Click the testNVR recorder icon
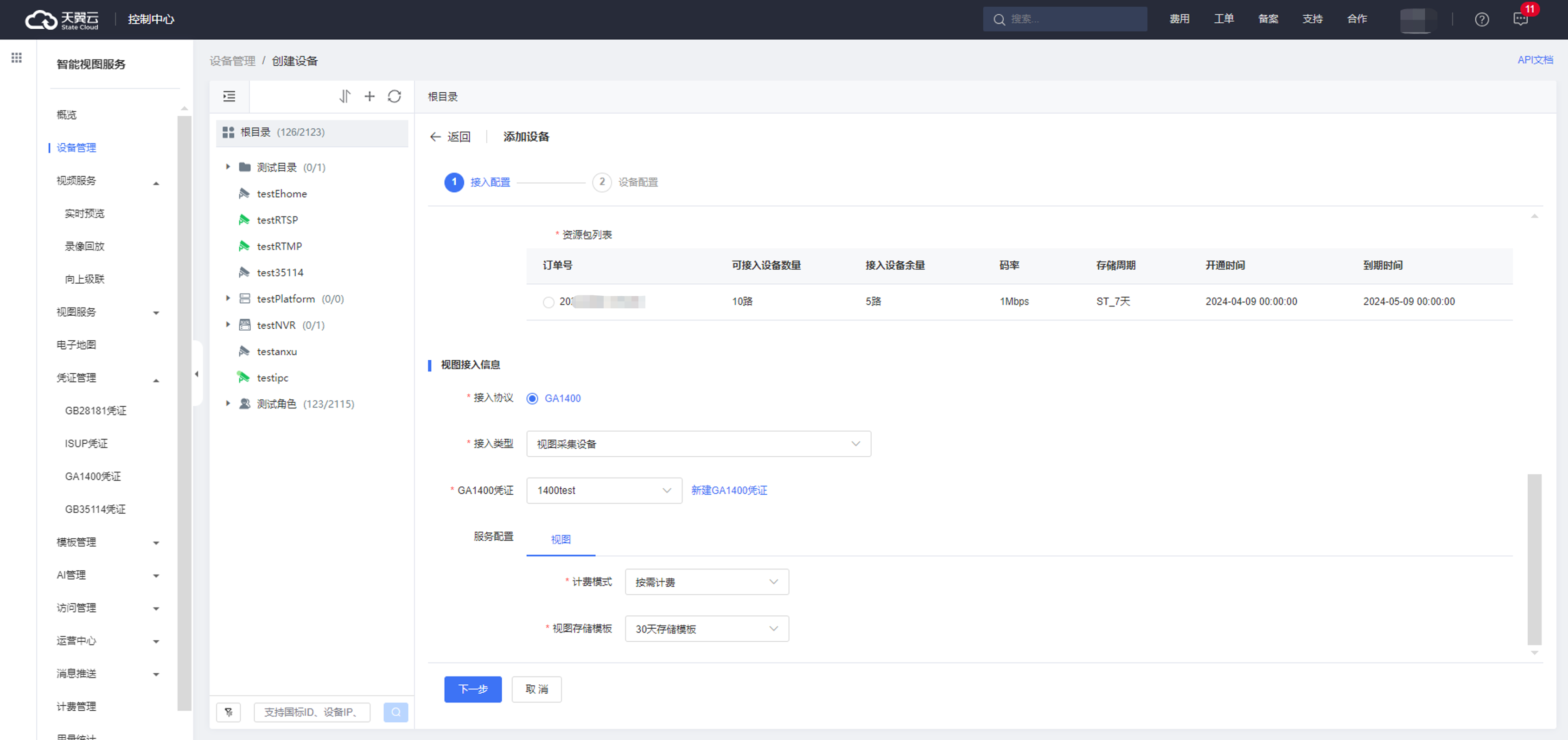The height and width of the screenshot is (740, 1568). click(245, 325)
